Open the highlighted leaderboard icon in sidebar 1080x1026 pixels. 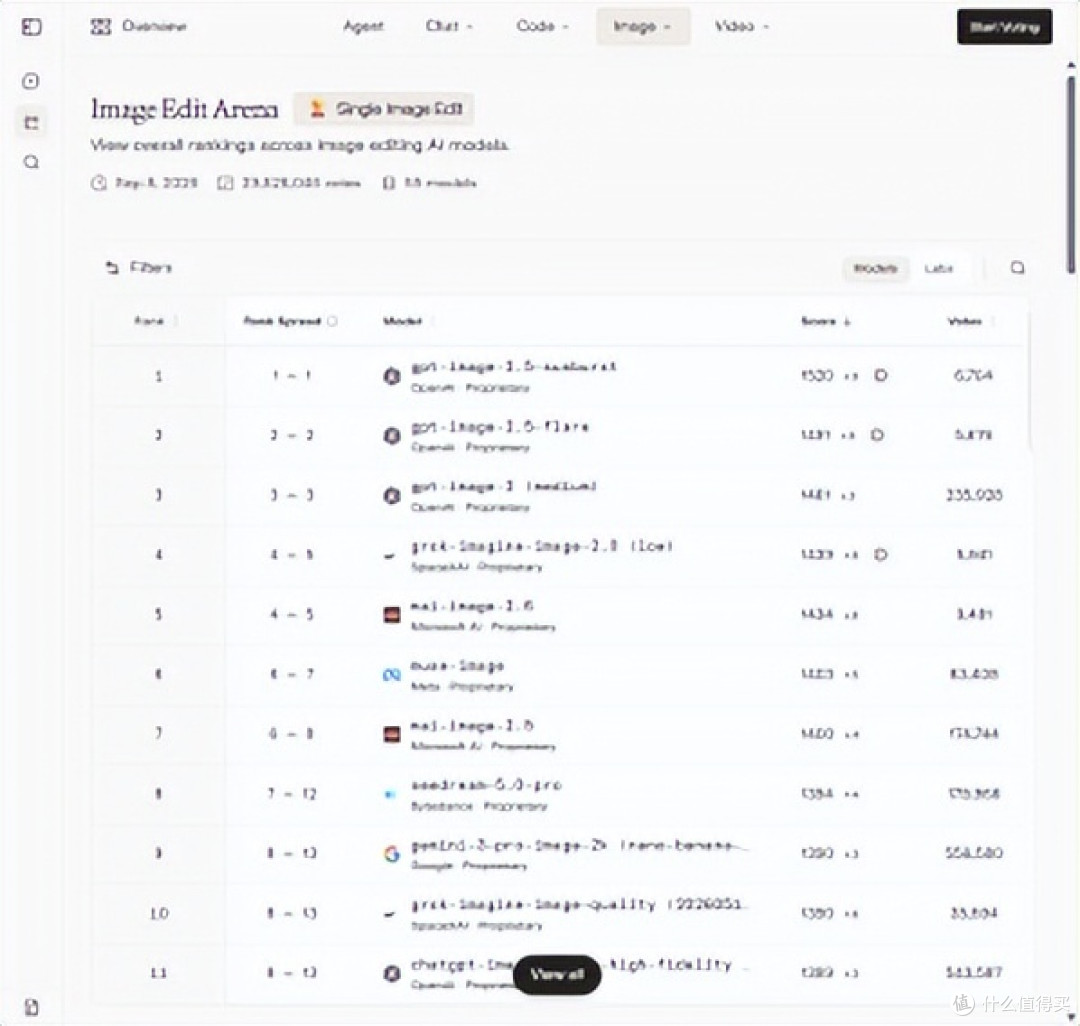pos(31,123)
